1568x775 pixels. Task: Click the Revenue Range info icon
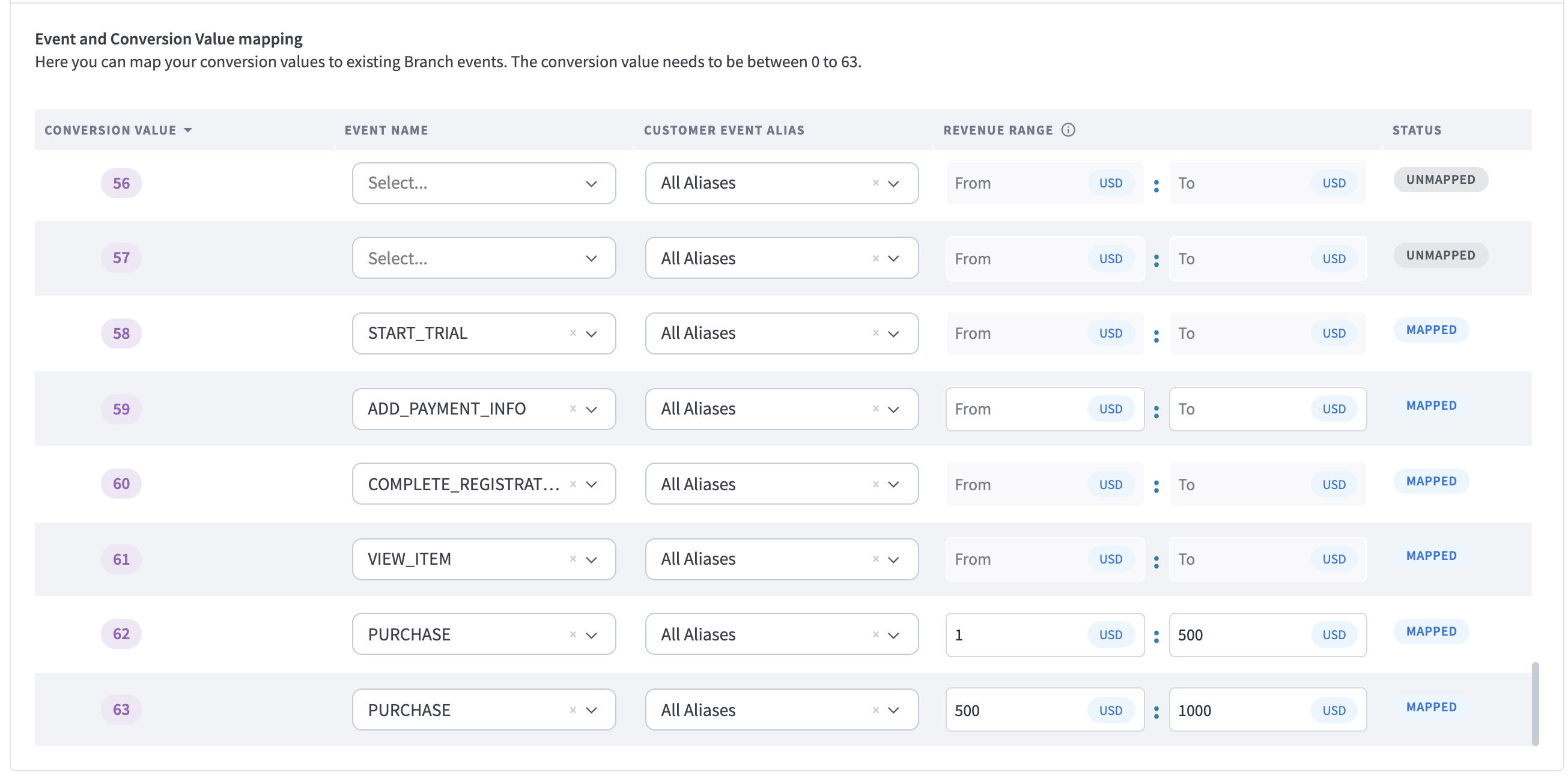pos(1068,130)
